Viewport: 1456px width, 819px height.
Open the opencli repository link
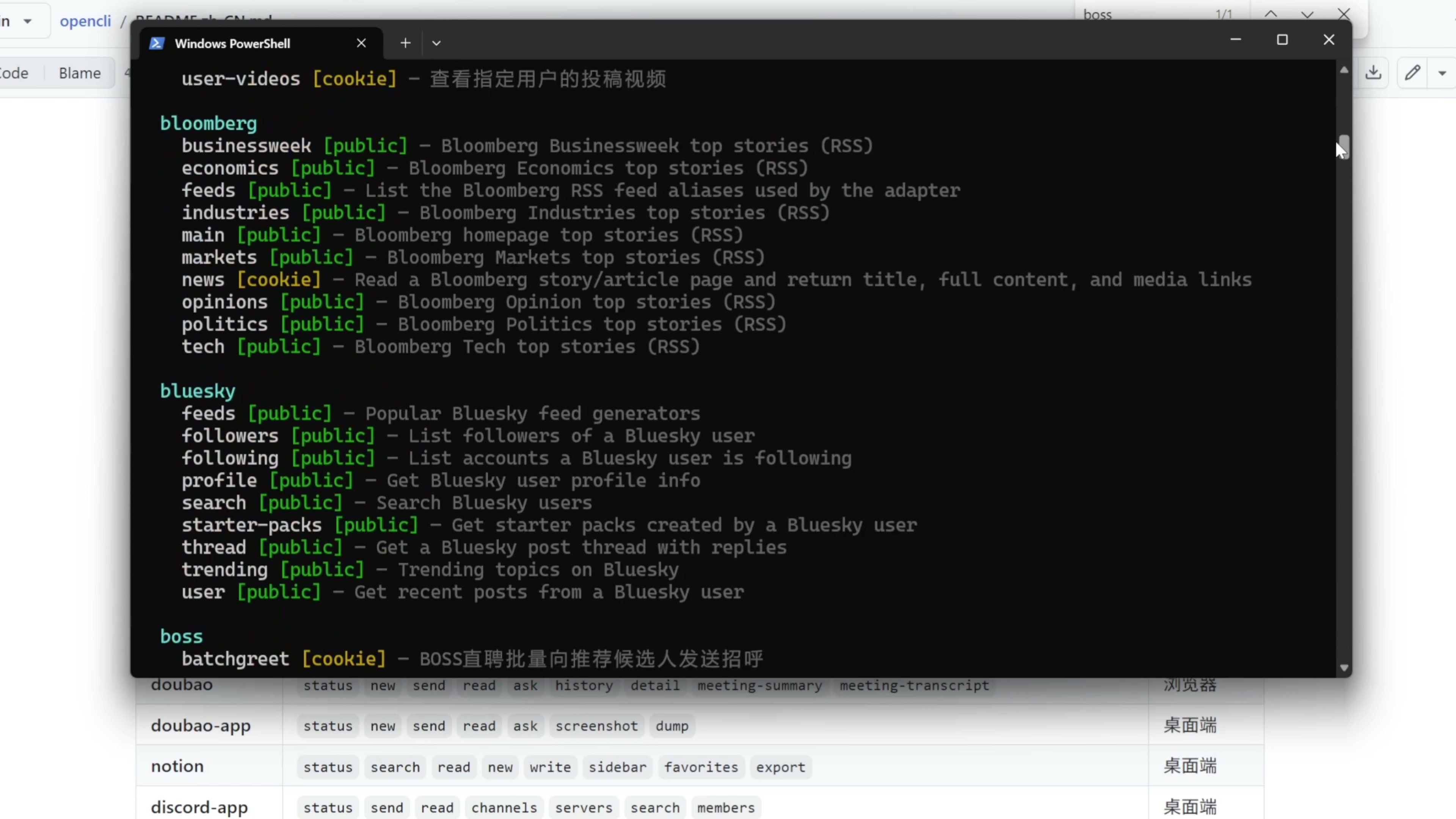tap(85, 22)
